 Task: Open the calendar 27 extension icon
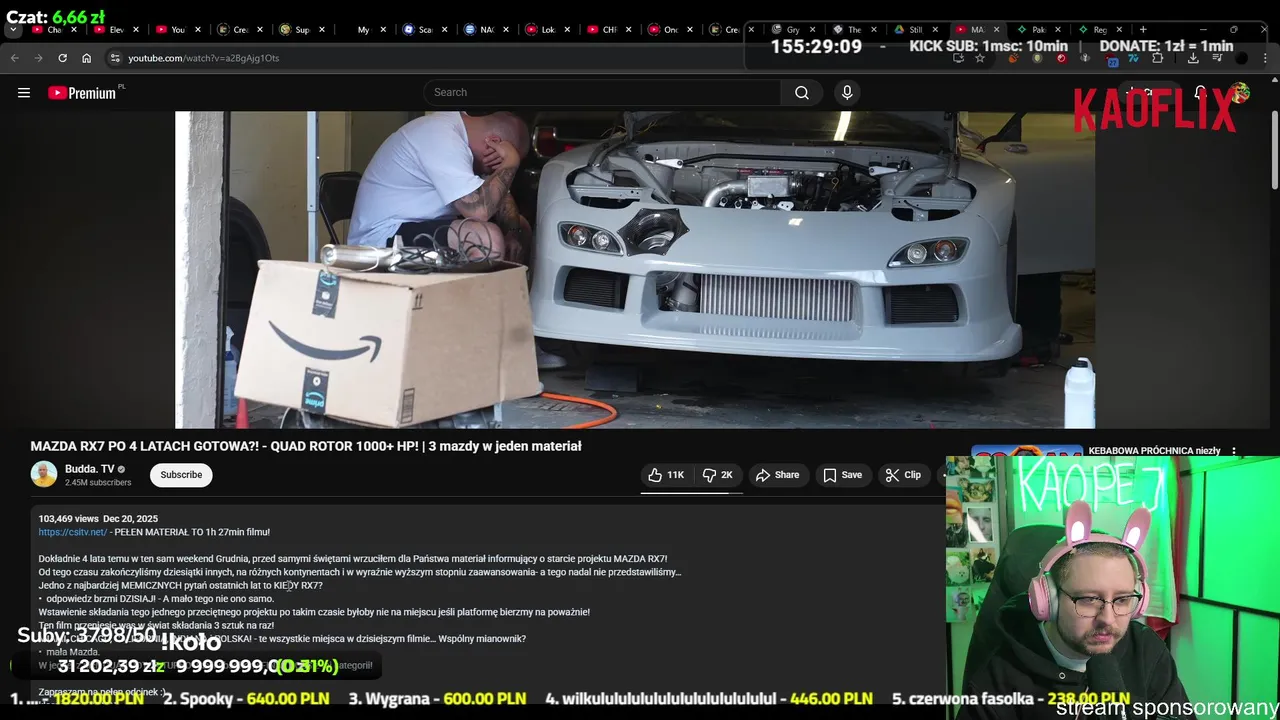point(1112,60)
